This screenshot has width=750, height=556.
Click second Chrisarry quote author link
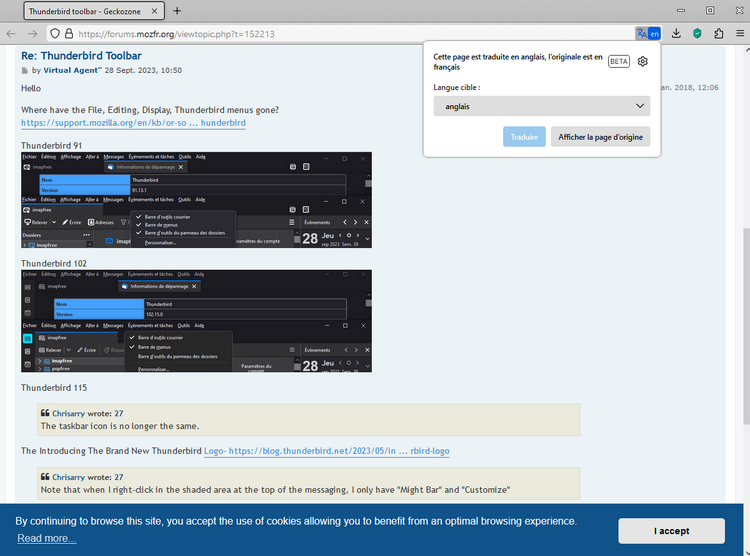click(68, 477)
